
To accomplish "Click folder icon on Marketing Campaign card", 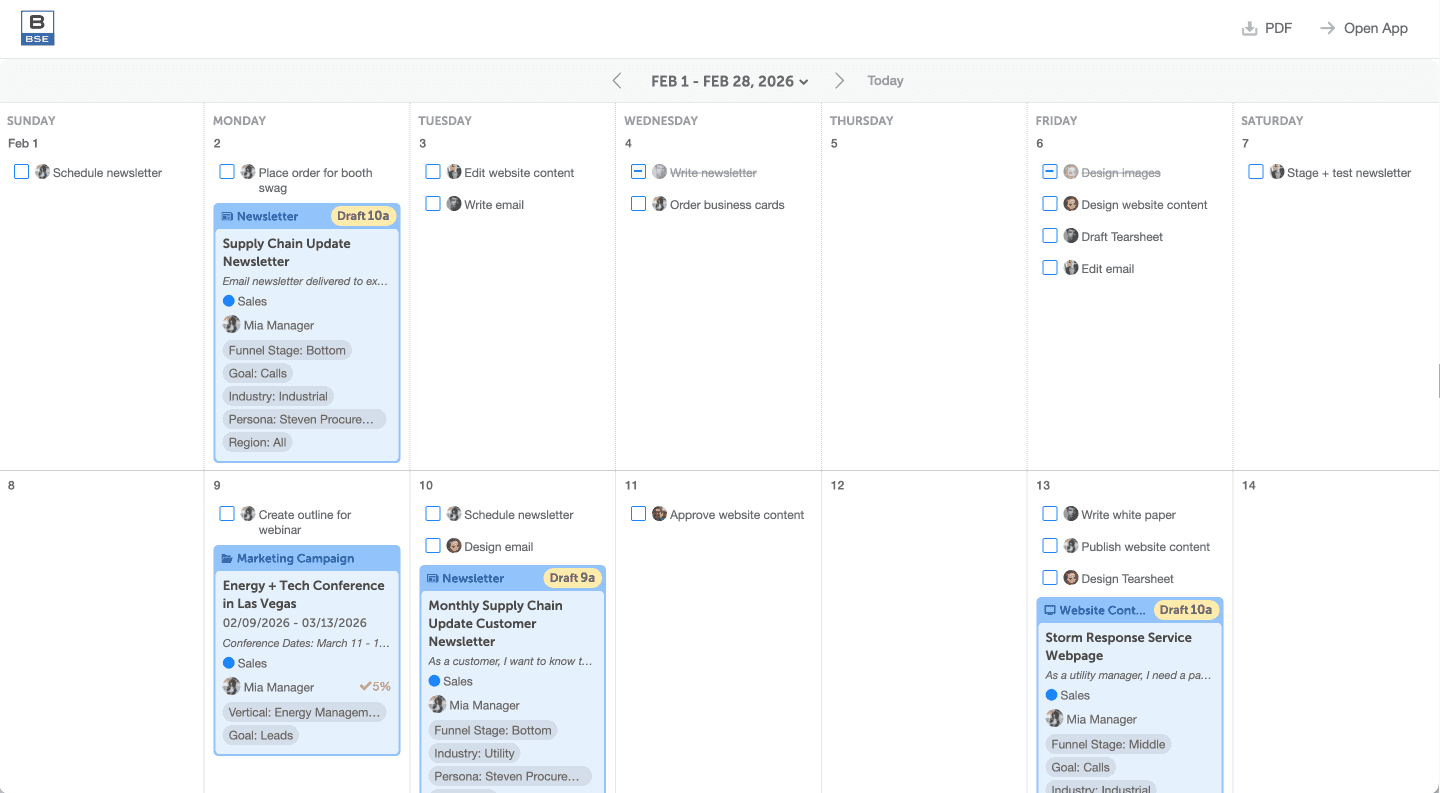I will point(227,558).
